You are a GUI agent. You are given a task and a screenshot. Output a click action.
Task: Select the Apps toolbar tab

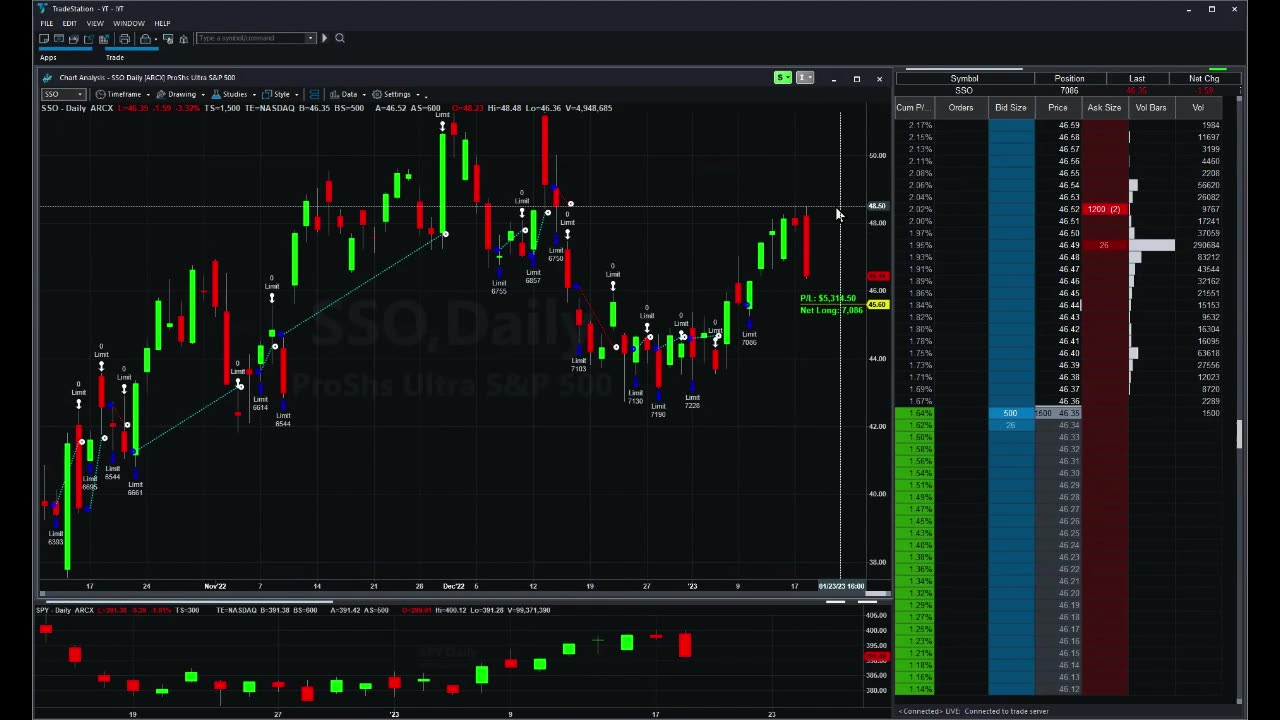[x=48, y=58]
